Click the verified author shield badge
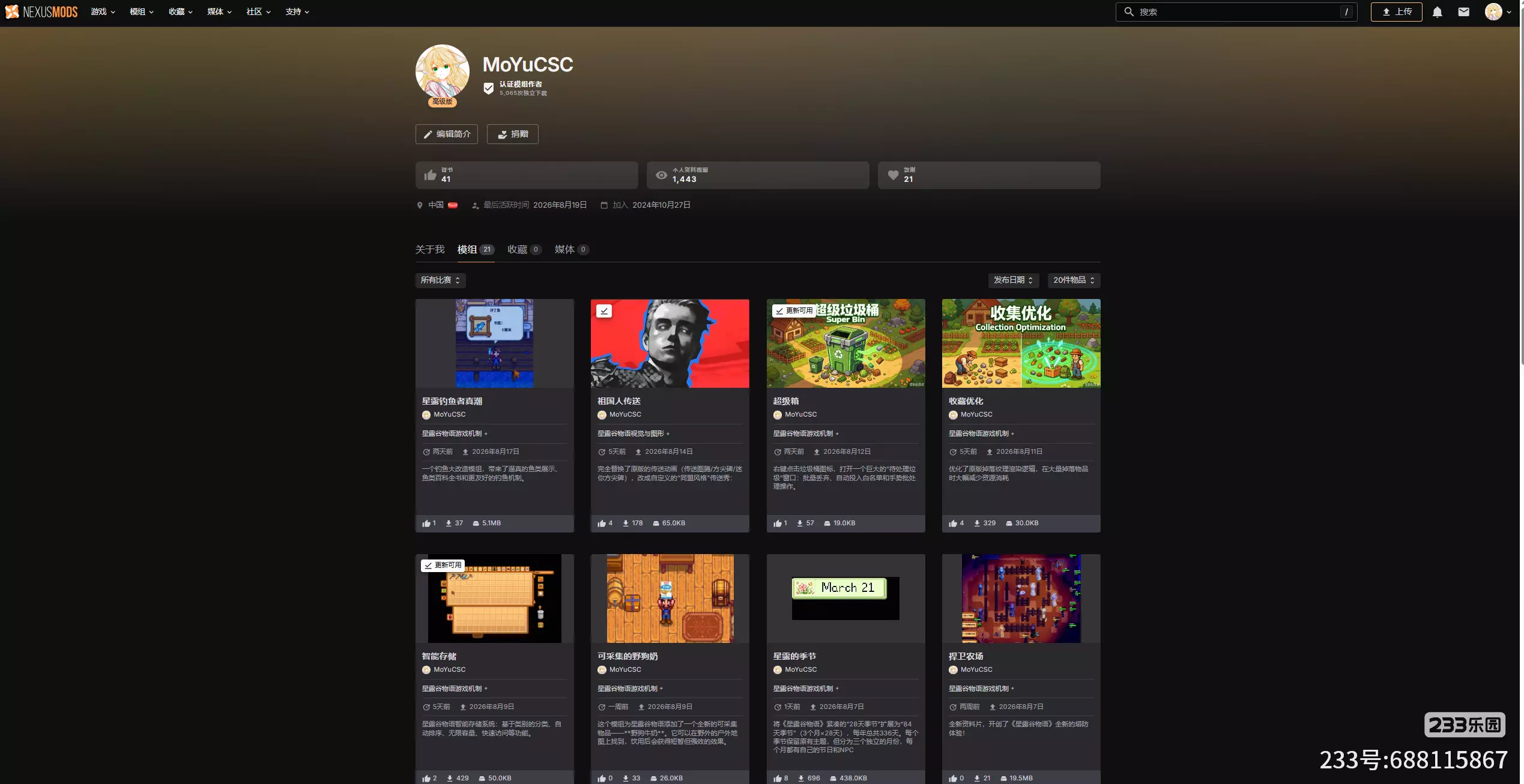Screen dimensions: 1524x784 (x=489, y=88)
